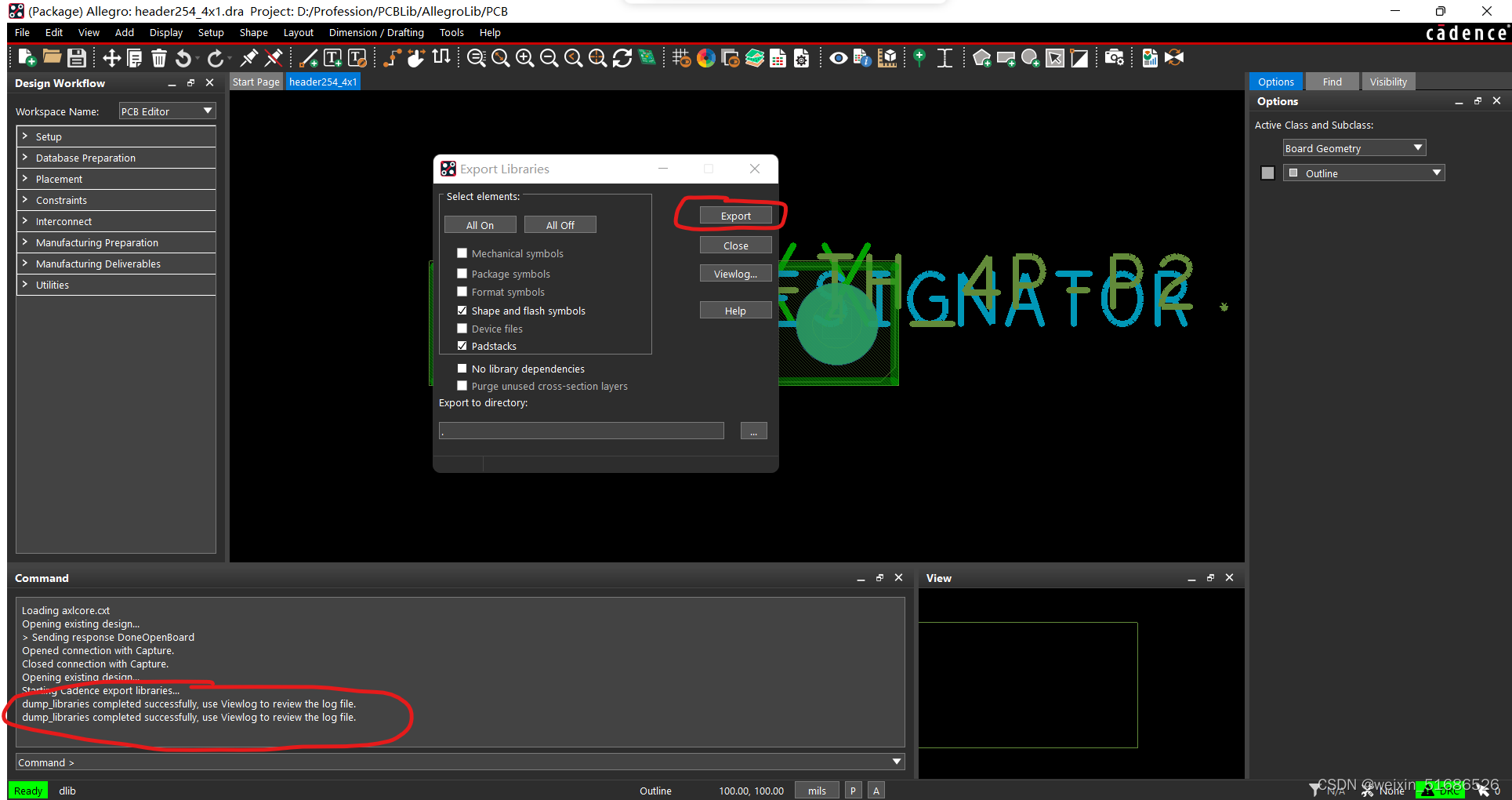
Task: Click the Outline subclass color swatch
Action: (x=1267, y=173)
